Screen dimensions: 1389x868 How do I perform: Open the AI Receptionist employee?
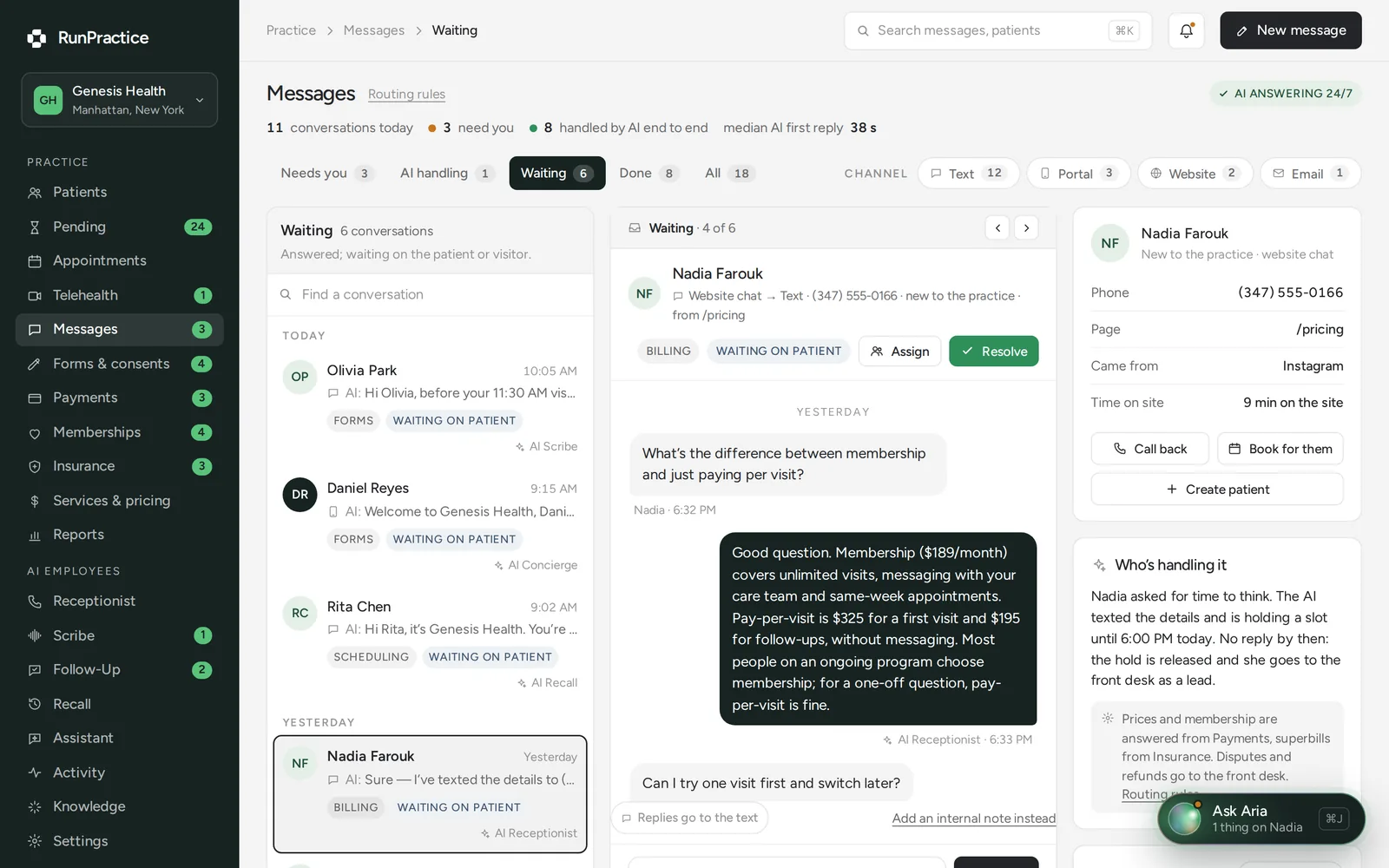tap(120, 602)
